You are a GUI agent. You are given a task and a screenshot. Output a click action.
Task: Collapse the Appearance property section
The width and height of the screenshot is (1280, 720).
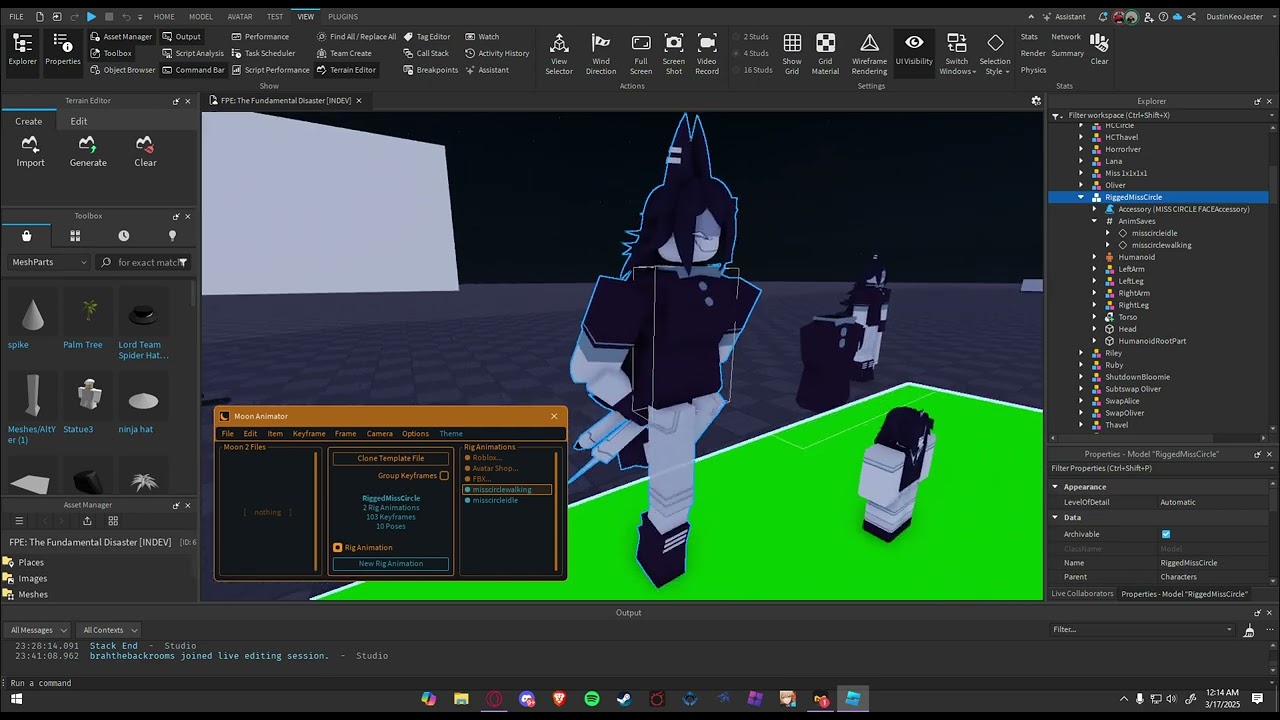tap(1055, 487)
